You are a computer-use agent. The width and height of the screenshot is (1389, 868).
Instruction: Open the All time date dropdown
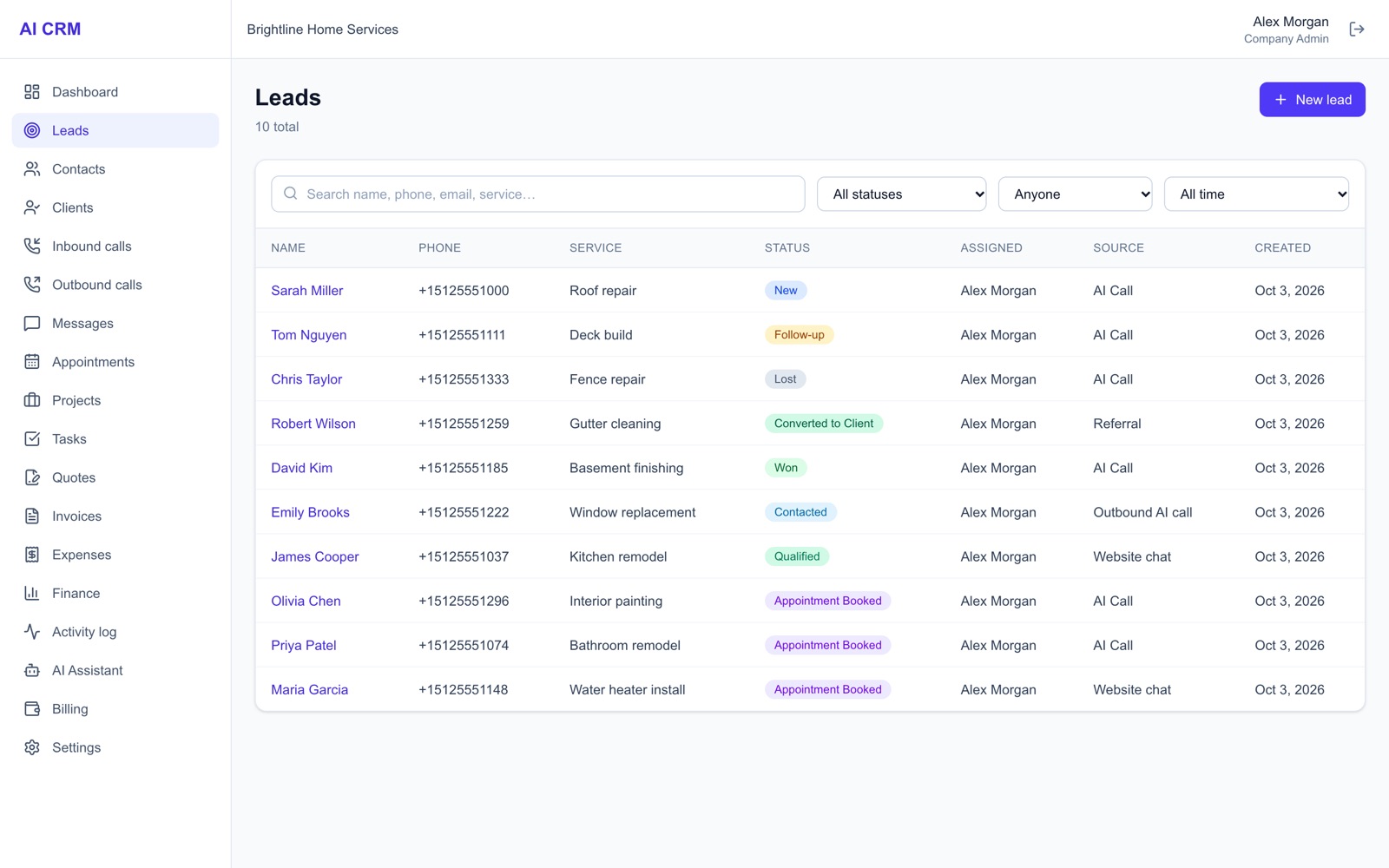click(x=1256, y=194)
